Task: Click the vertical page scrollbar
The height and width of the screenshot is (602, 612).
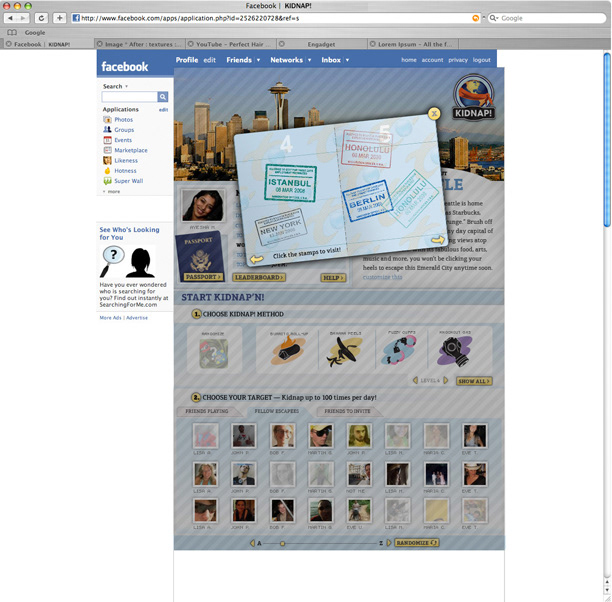Action: [x=607, y=140]
